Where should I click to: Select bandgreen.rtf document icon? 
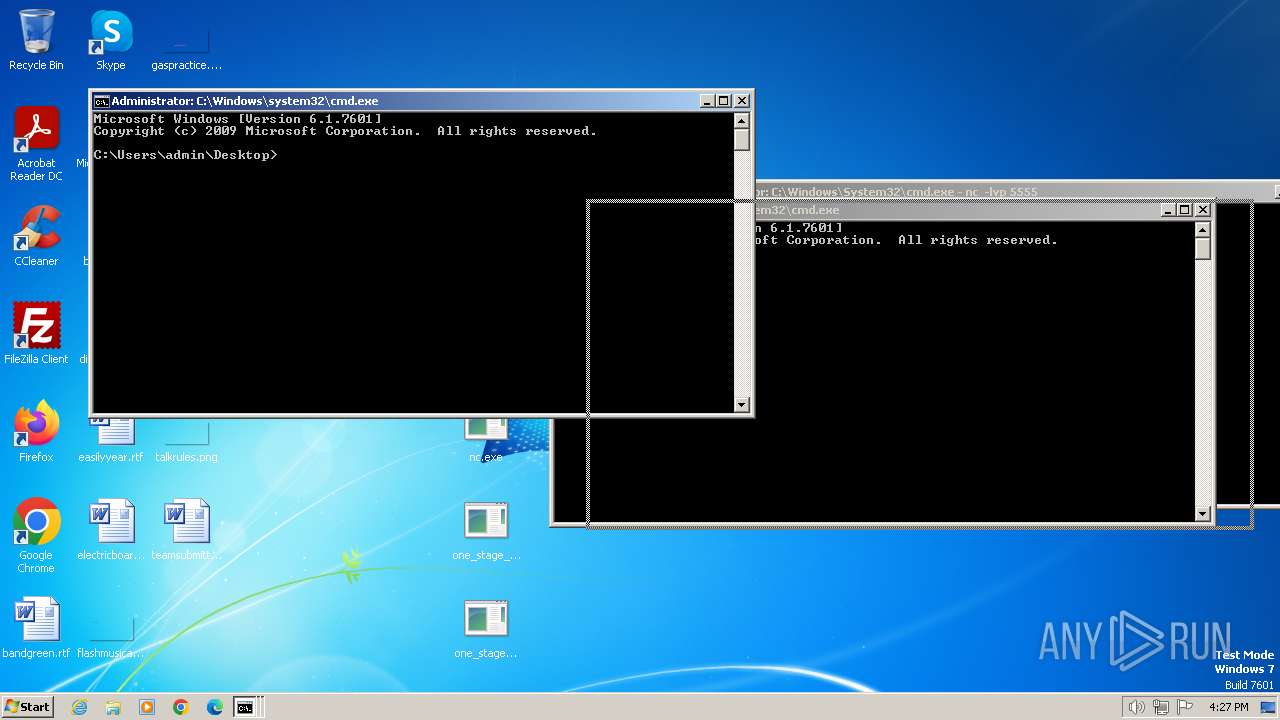click(36, 628)
